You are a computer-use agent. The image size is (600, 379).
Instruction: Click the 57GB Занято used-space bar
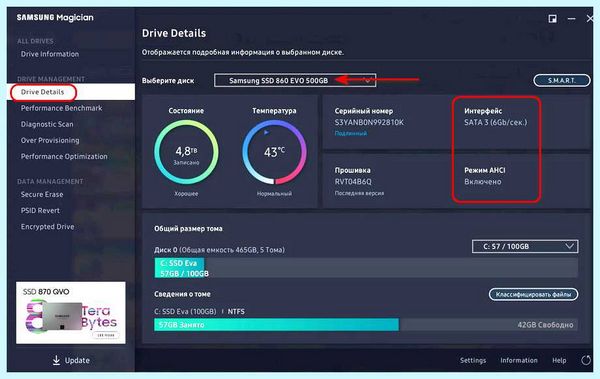pos(276,325)
